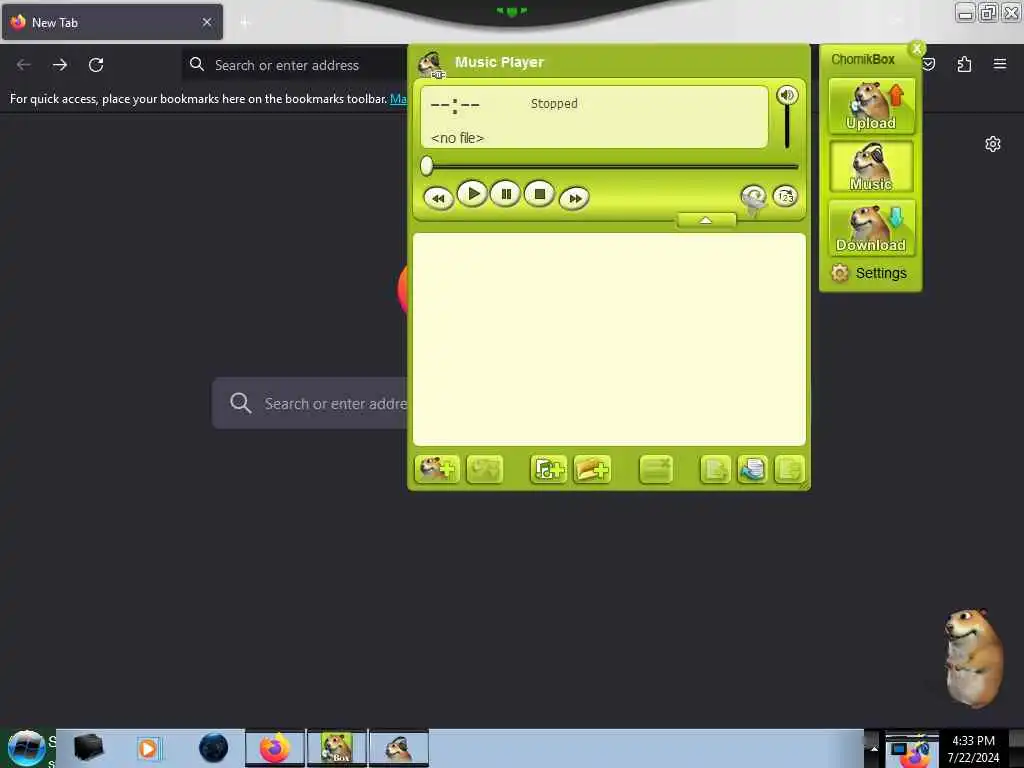Mute the speaker volume icon
This screenshot has width=1024, height=768.
(787, 95)
